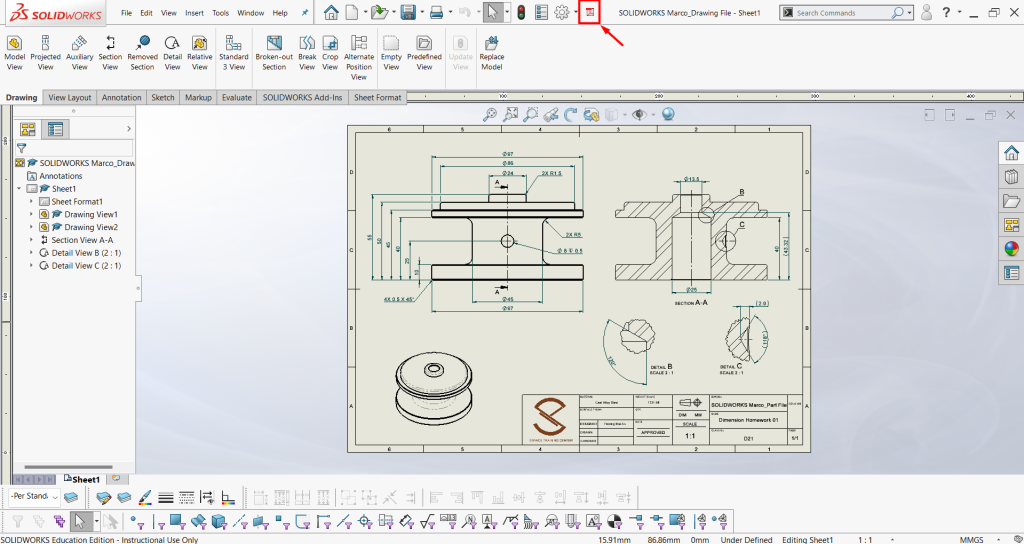Image resolution: width=1024 pixels, height=544 pixels.
Task: Toggle the Filter Solid Bodies selection filter
Action: click(x=219, y=521)
